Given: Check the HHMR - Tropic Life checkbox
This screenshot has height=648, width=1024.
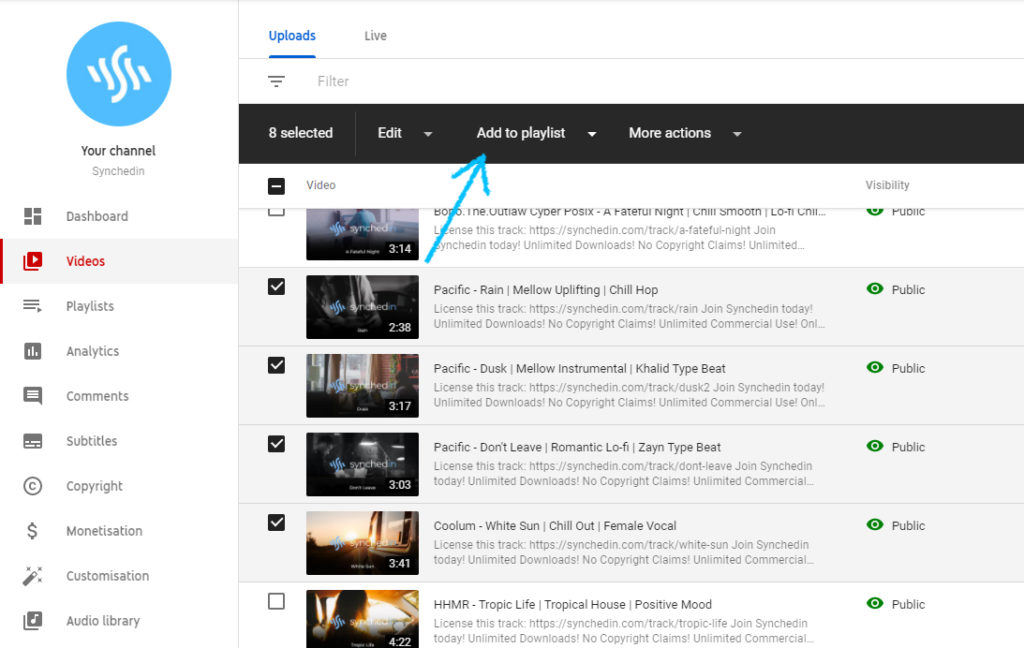Looking at the screenshot, I should coord(276,601).
